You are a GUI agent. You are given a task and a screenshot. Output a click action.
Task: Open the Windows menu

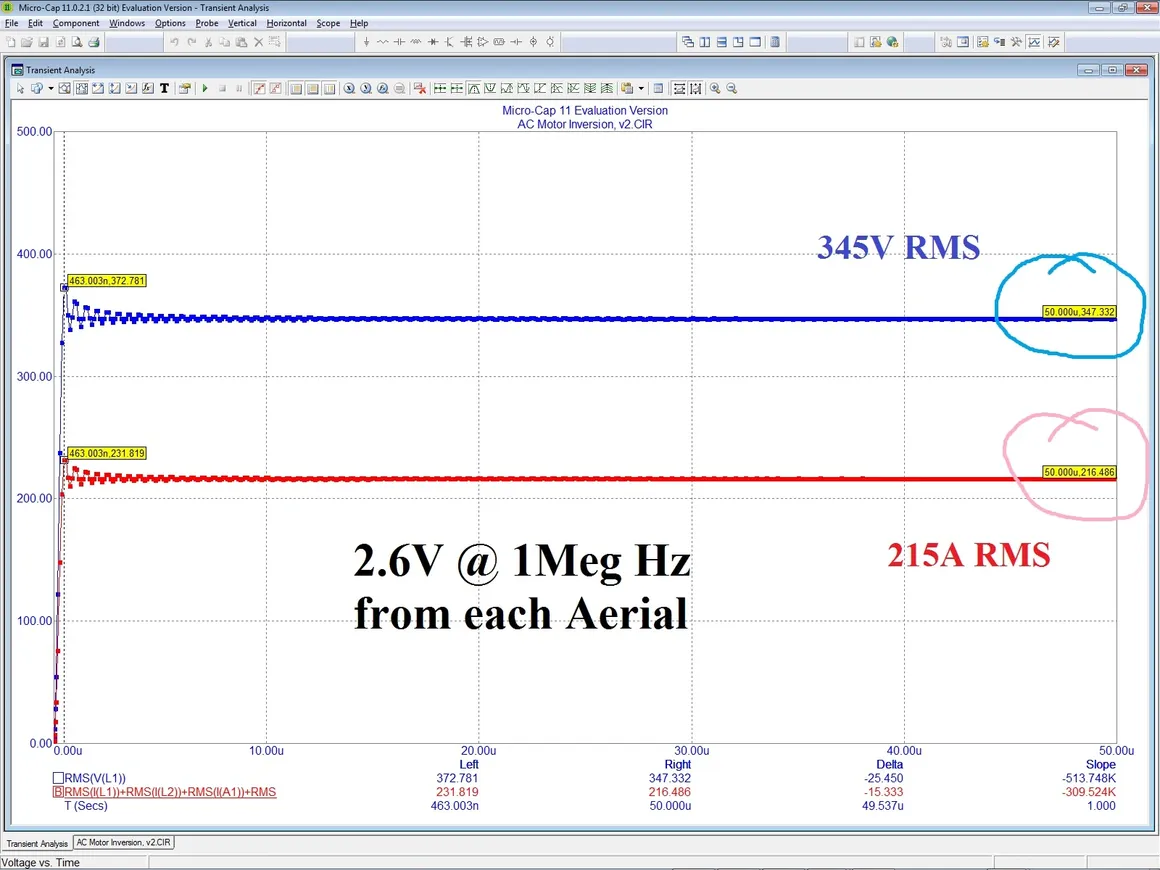[127, 23]
